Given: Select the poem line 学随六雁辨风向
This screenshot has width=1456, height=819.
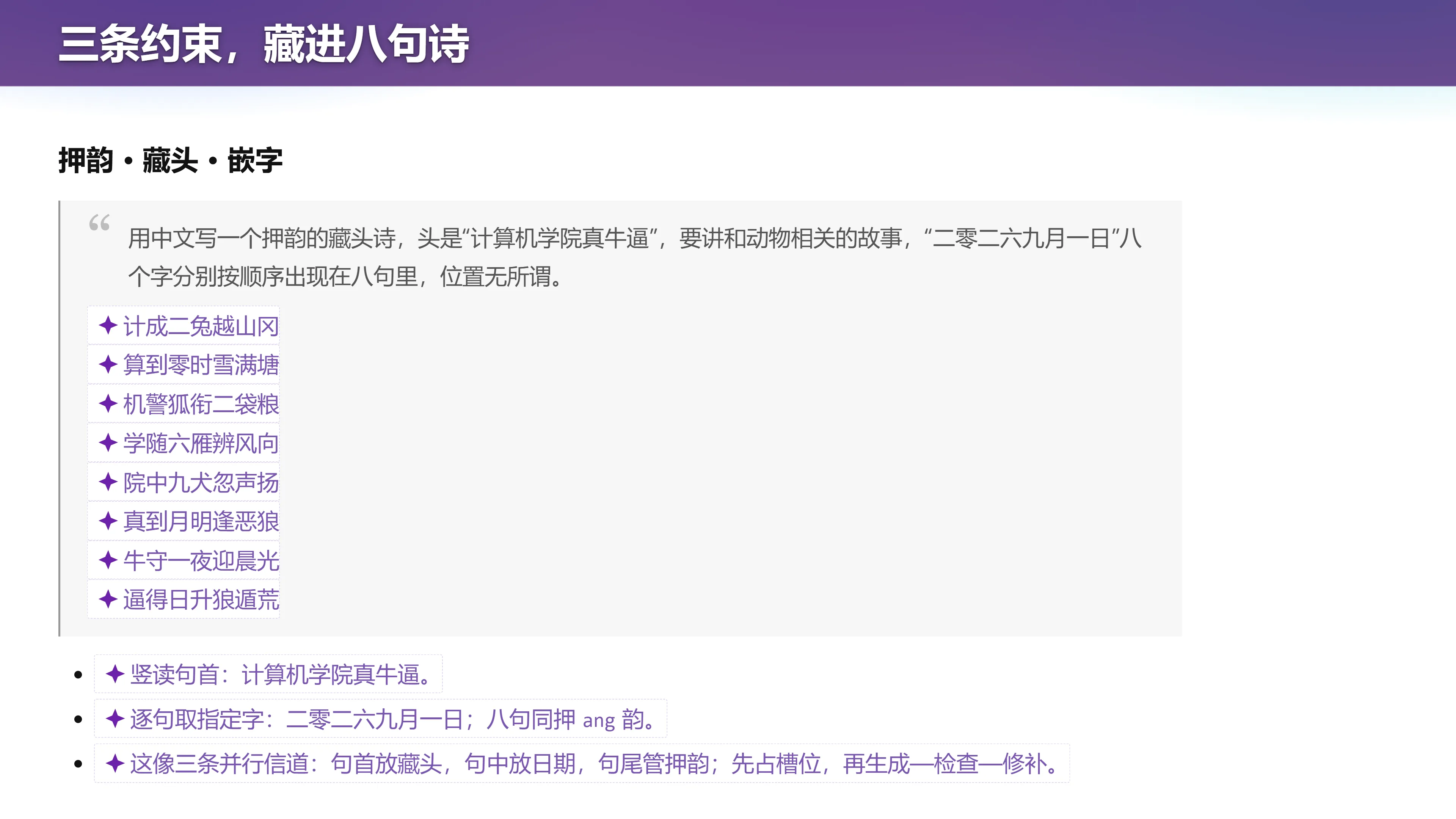Looking at the screenshot, I should [x=201, y=443].
